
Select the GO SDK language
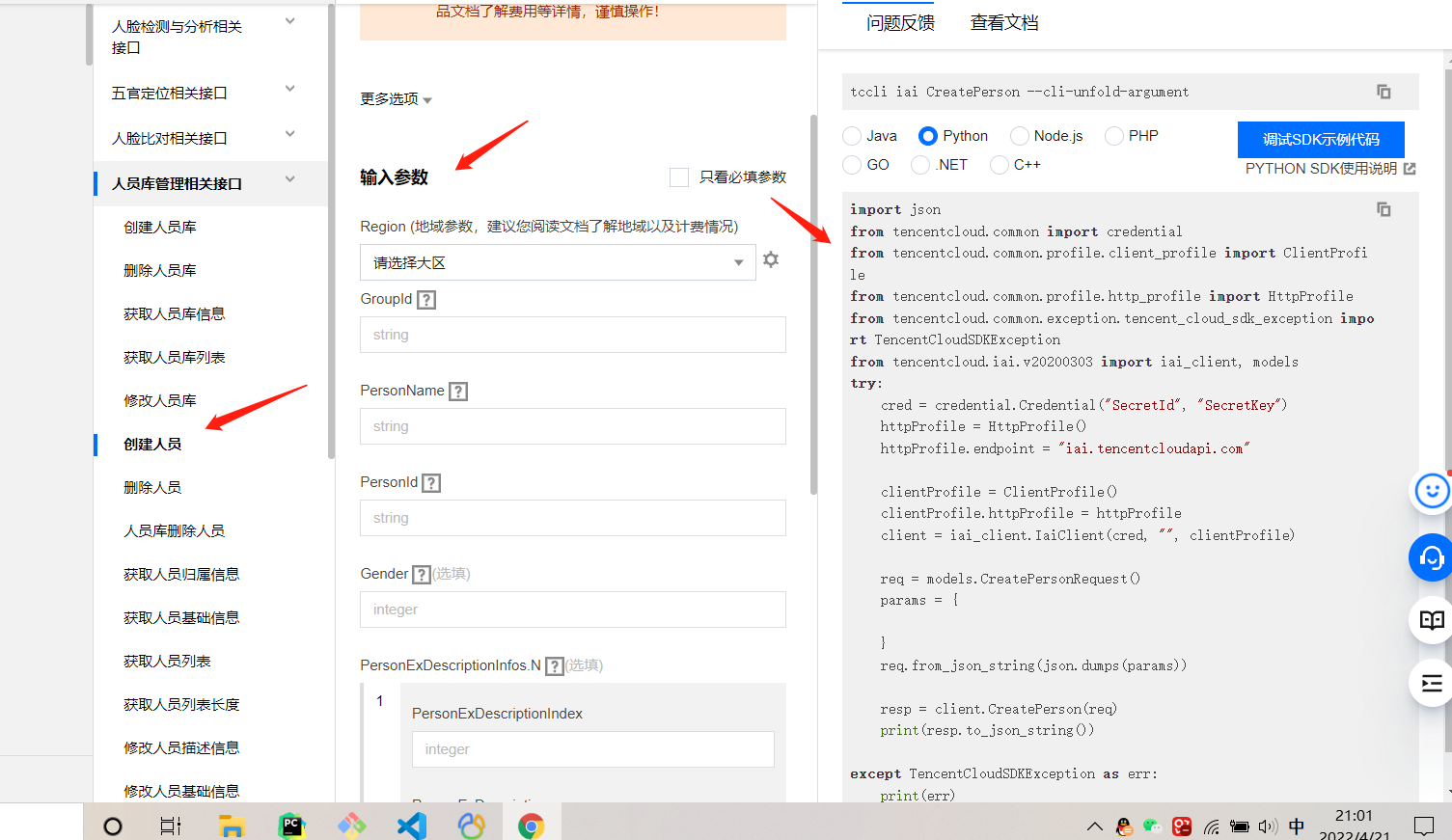point(850,165)
